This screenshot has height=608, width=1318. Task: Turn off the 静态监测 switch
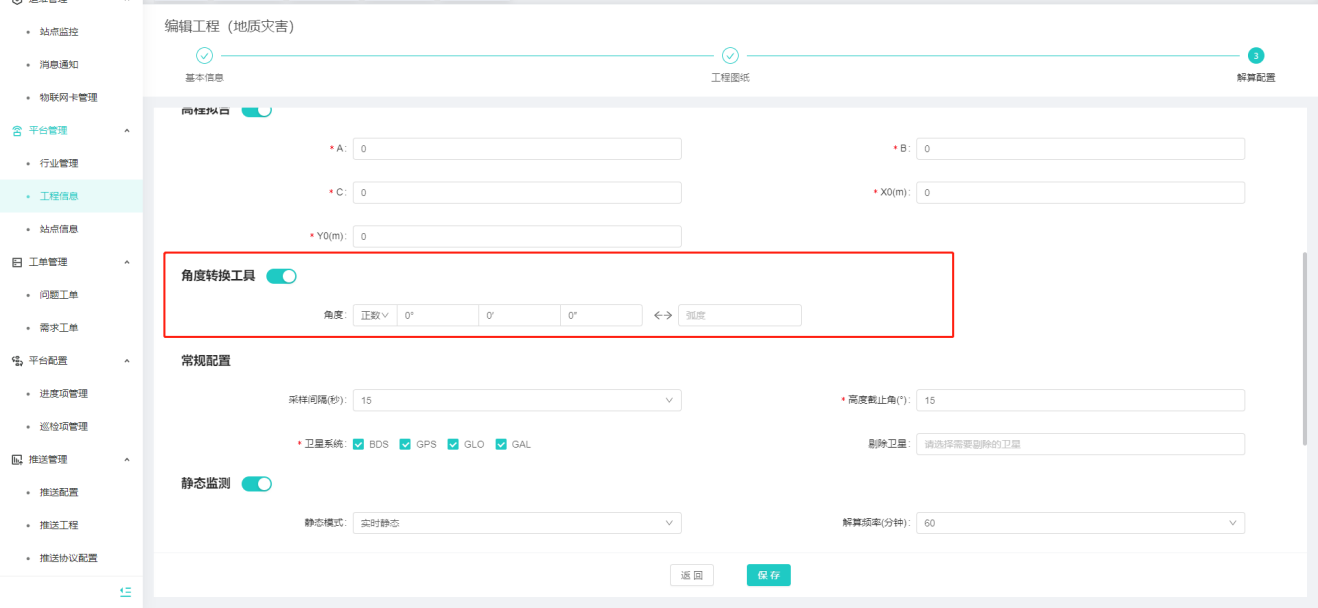(257, 484)
